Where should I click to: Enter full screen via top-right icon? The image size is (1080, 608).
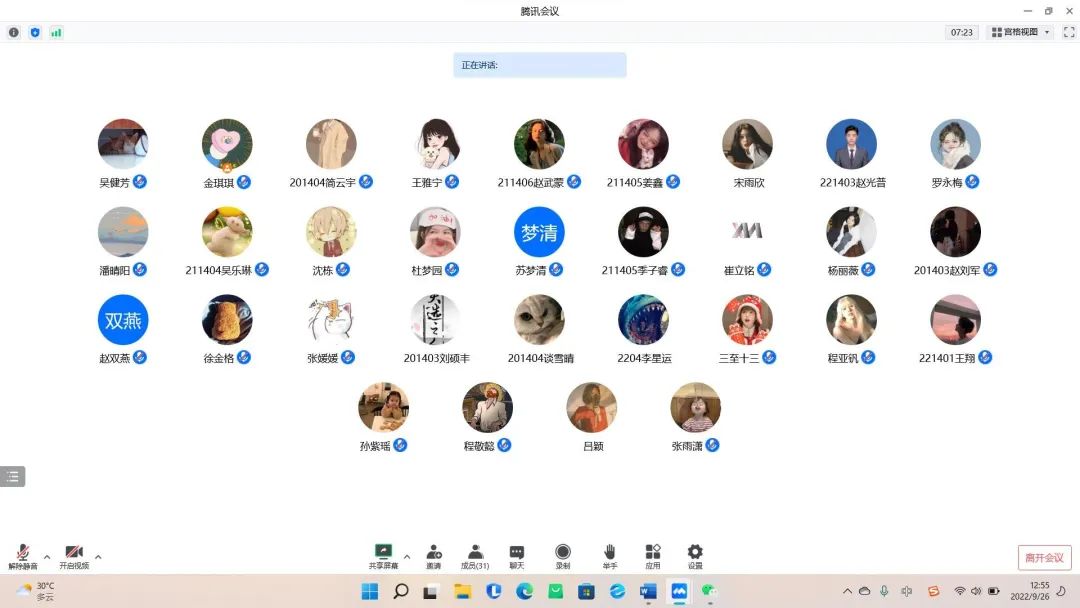pyautogui.click(x=1068, y=32)
